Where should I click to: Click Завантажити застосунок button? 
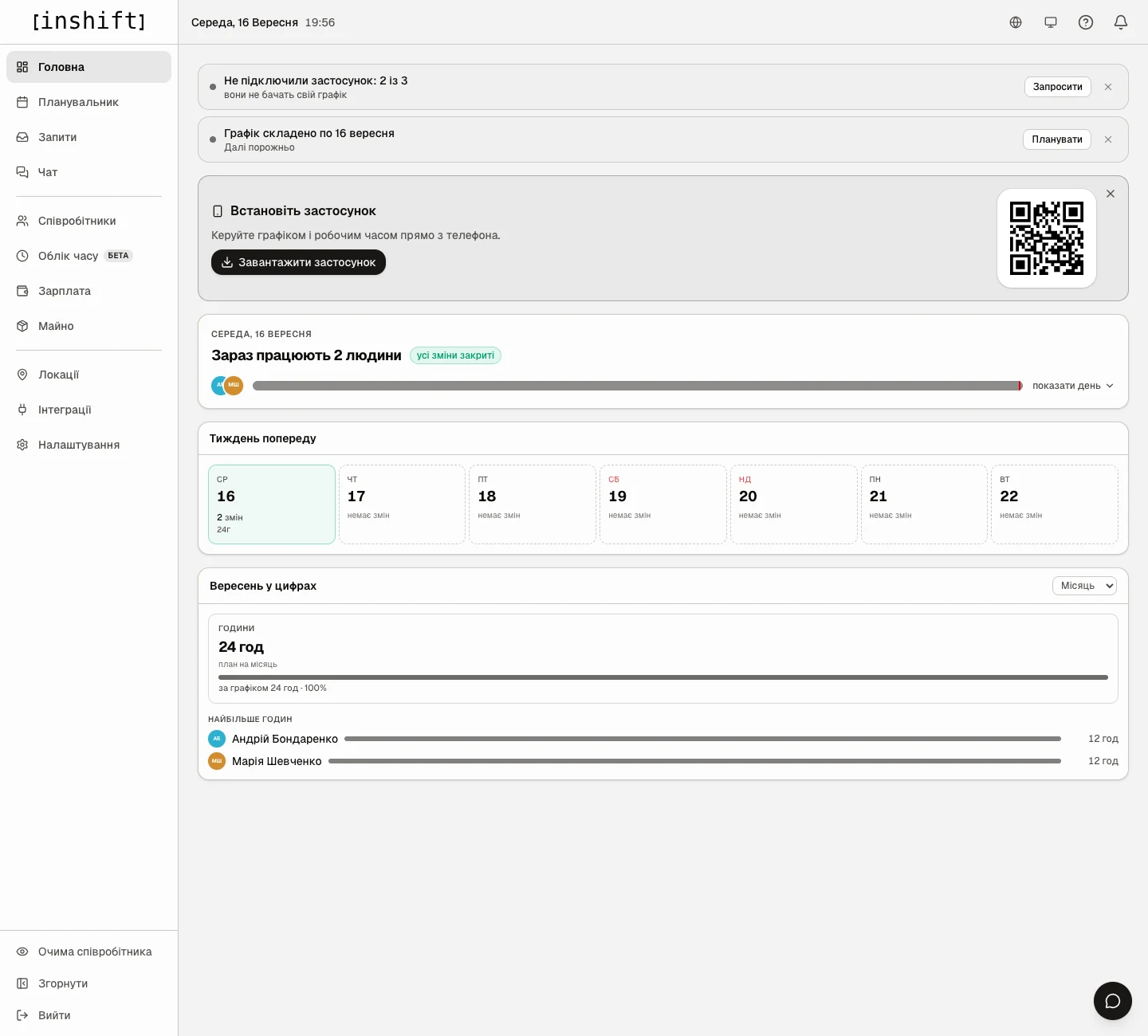[x=298, y=262]
